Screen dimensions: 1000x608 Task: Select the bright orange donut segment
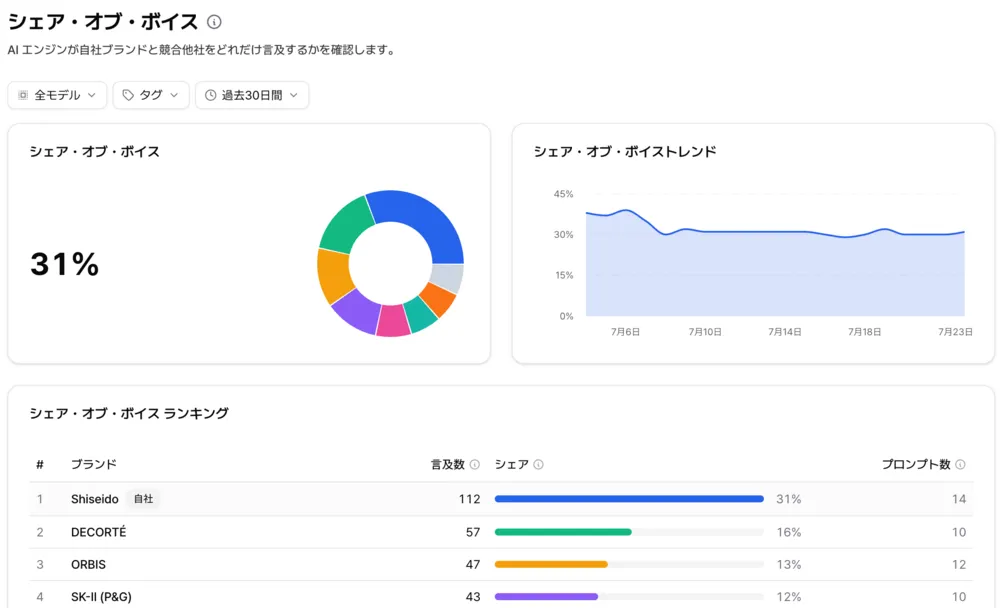pos(439,299)
